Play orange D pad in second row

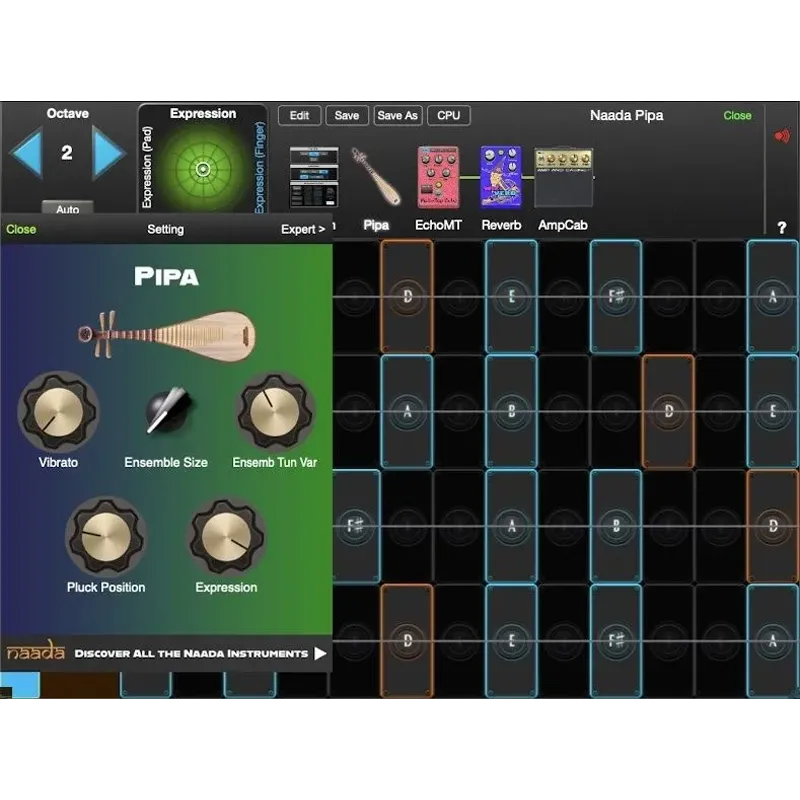pos(668,411)
